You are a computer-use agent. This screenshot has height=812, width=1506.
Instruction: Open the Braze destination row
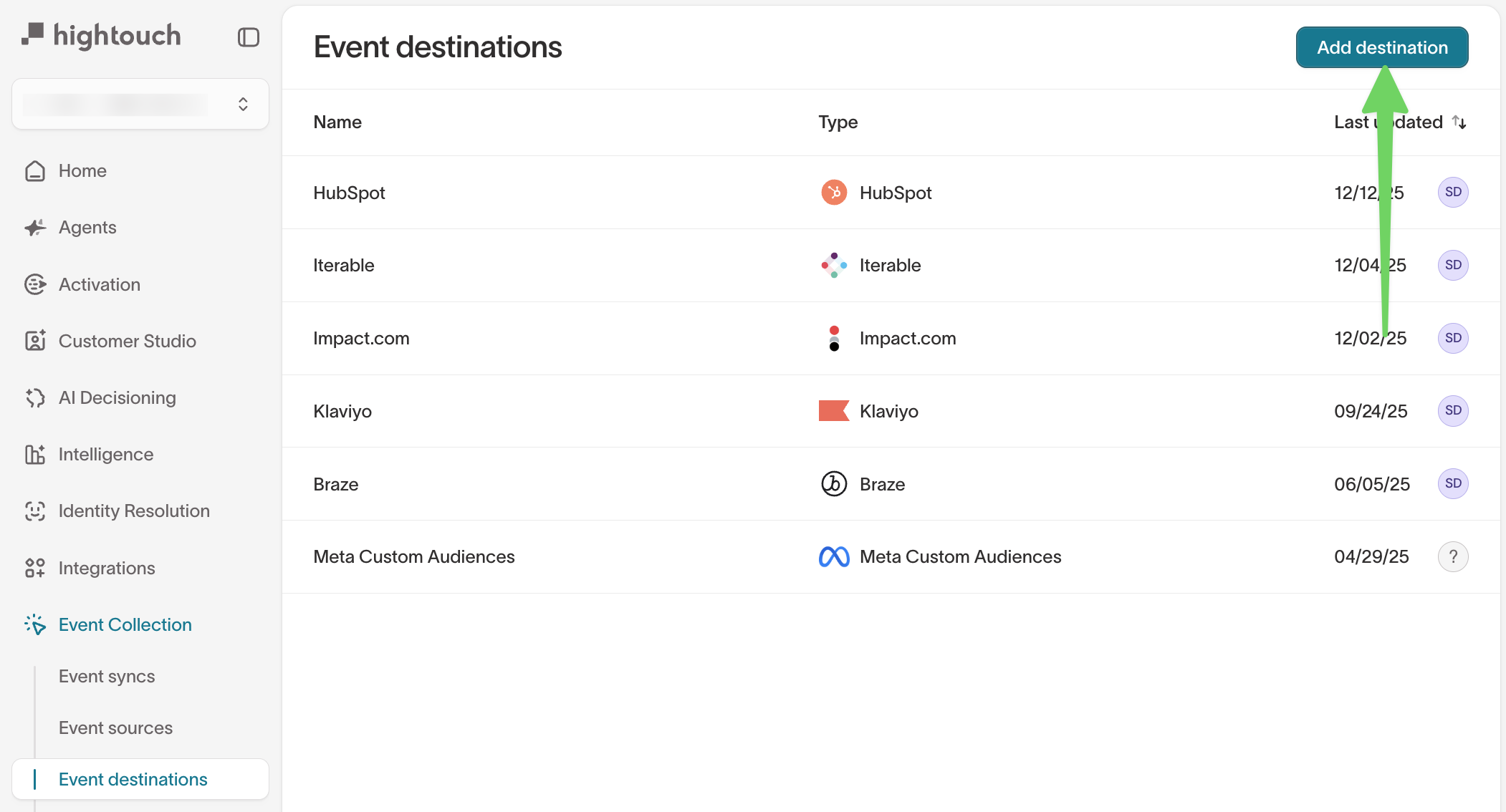click(335, 484)
